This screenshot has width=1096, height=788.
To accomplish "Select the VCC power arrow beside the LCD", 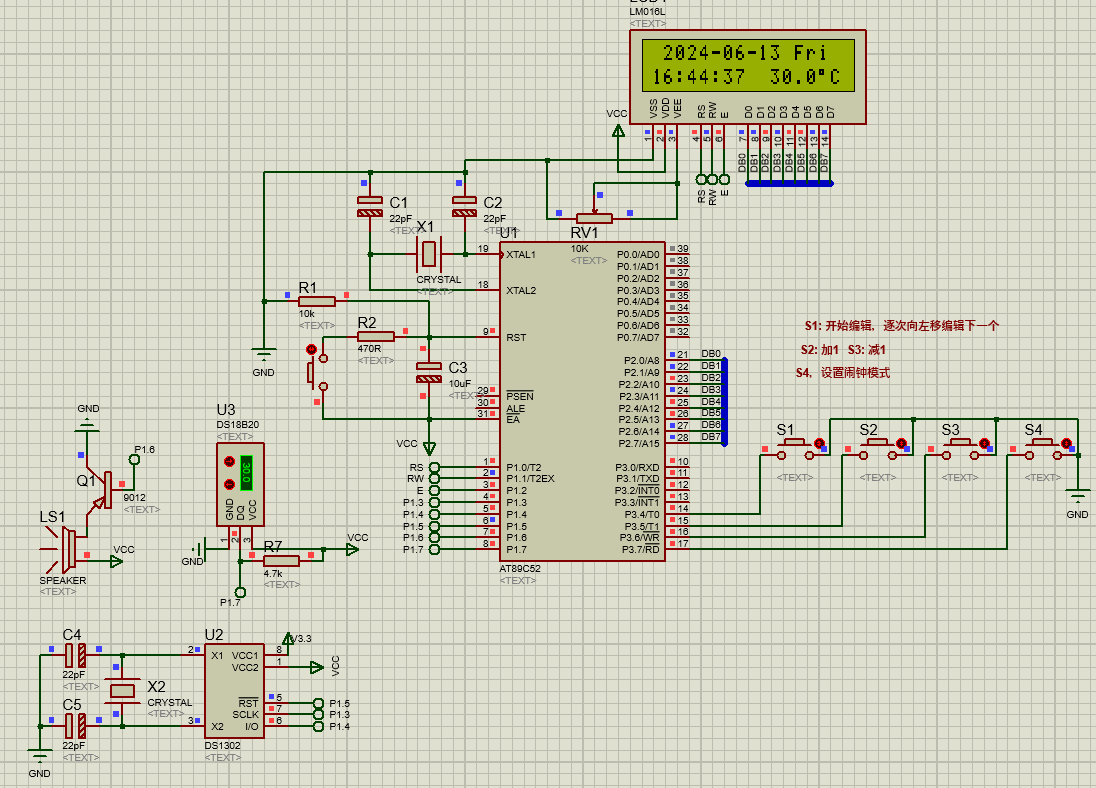I will tap(618, 129).
